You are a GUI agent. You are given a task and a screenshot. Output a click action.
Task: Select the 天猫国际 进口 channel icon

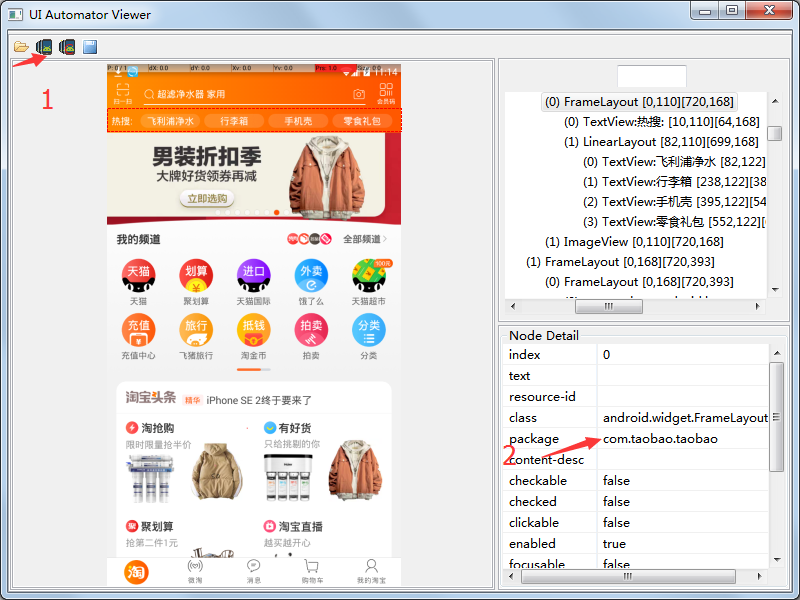254,276
